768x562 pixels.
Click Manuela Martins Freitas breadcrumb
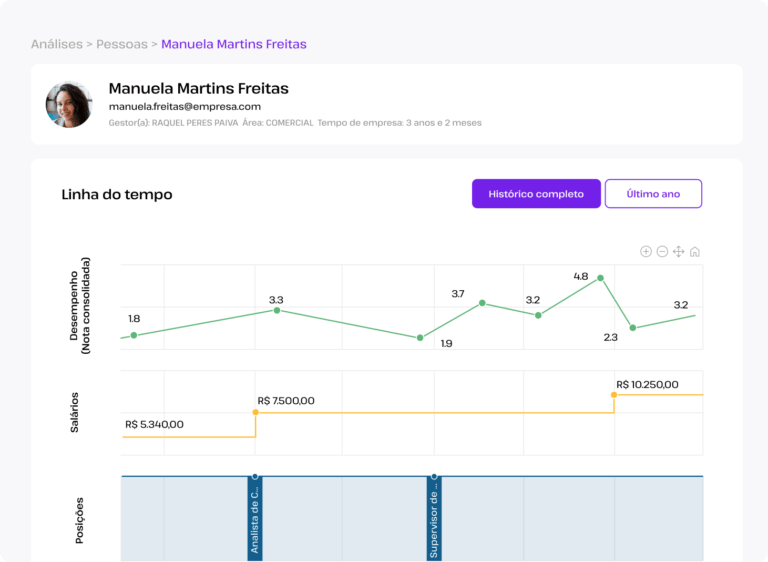coord(234,44)
